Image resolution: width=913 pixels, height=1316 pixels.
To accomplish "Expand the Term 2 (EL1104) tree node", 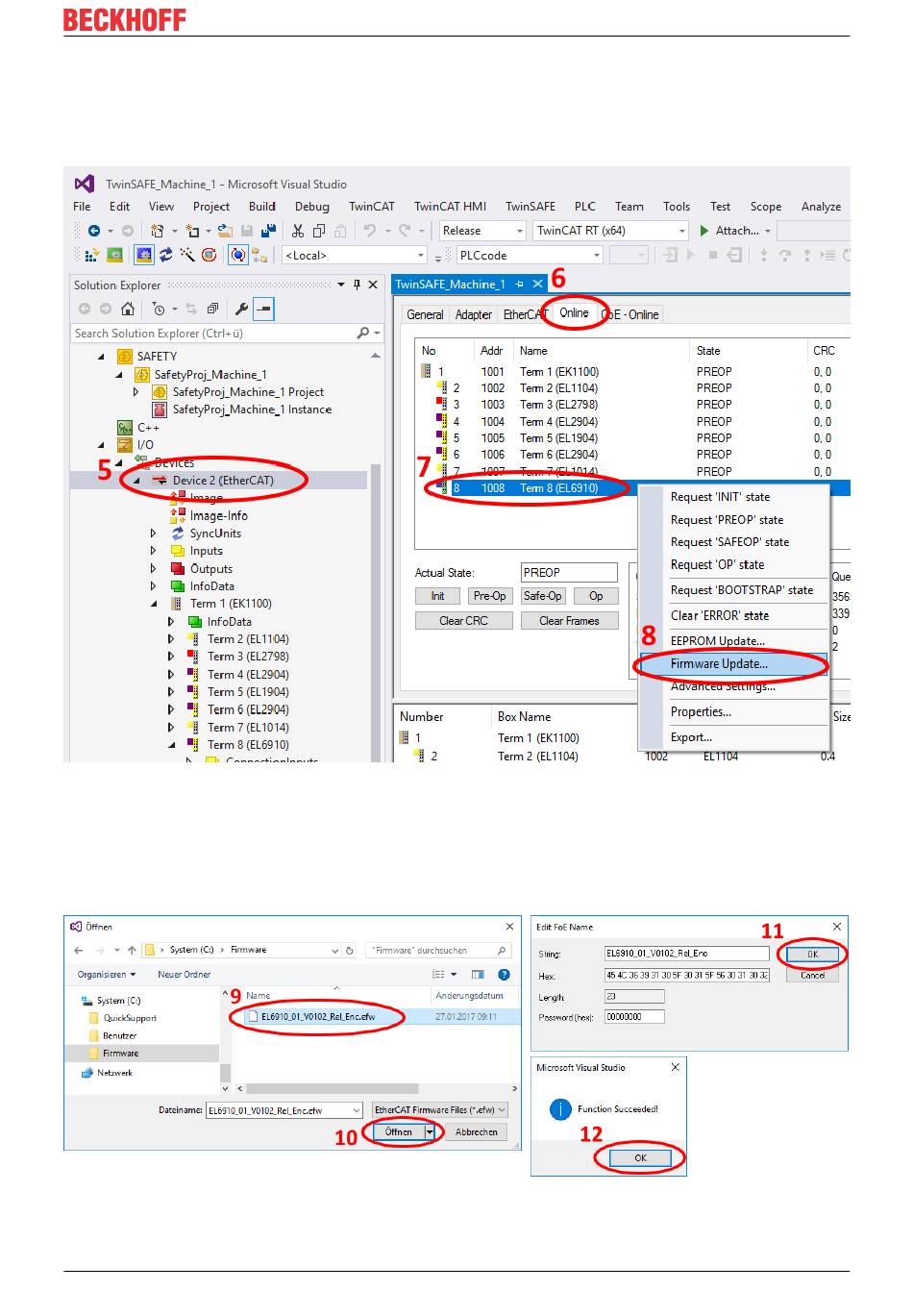I will tap(171, 639).
